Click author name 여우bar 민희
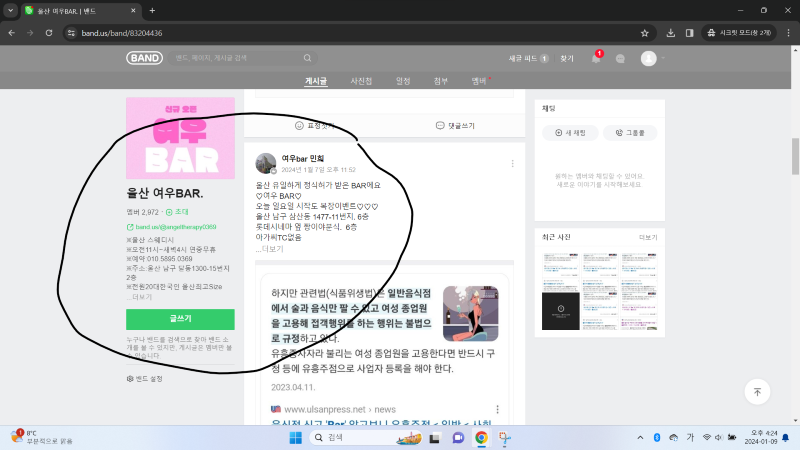 click(303, 159)
